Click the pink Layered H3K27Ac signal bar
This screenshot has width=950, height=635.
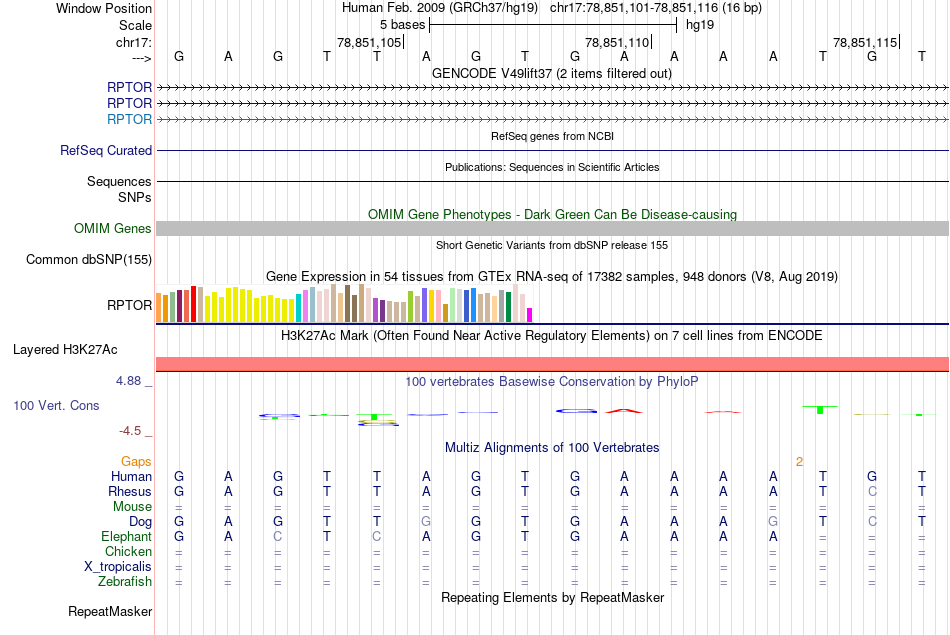[x=552, y=364]
